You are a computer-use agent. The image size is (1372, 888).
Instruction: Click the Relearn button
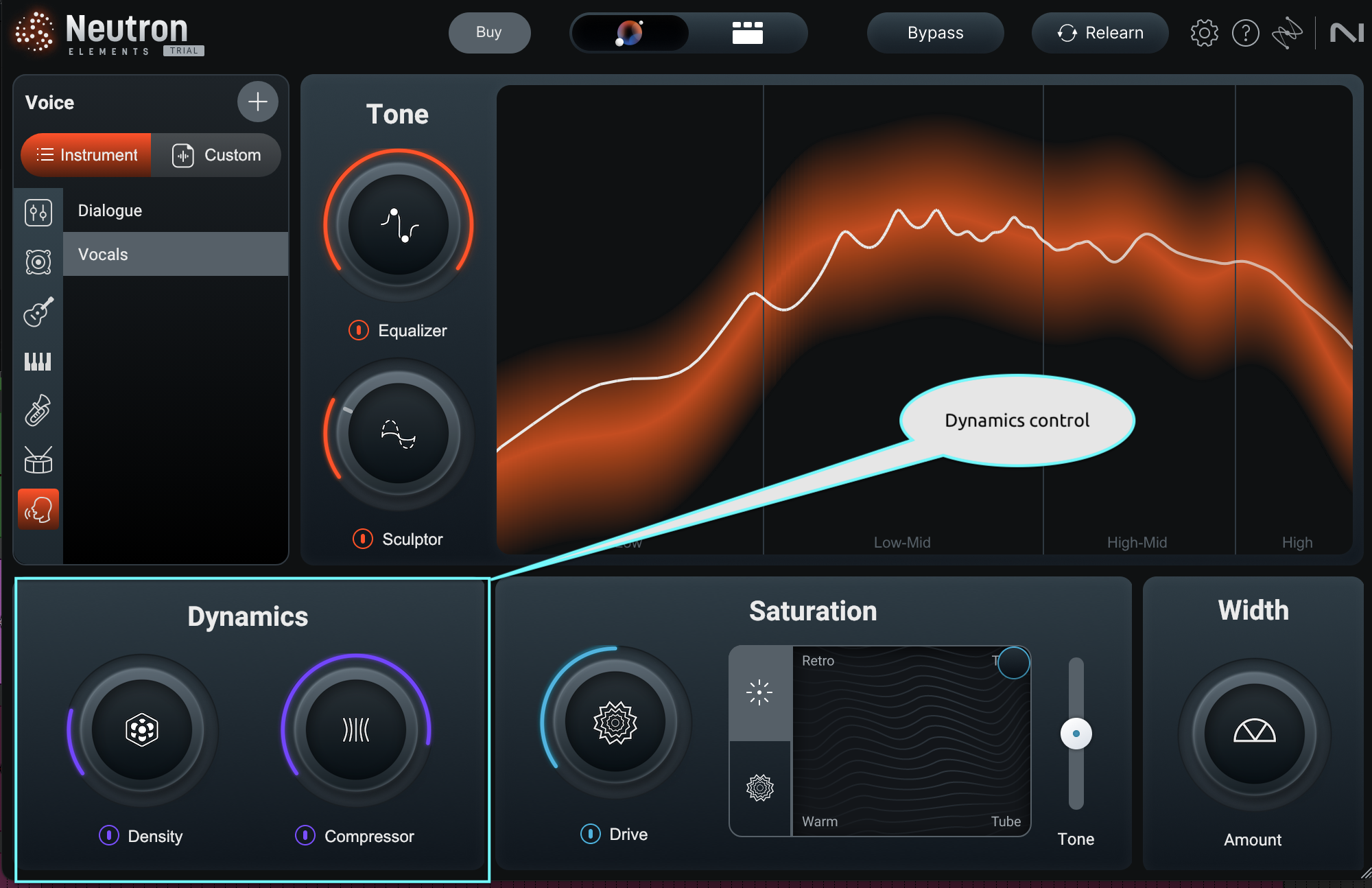click(1100, 33)
